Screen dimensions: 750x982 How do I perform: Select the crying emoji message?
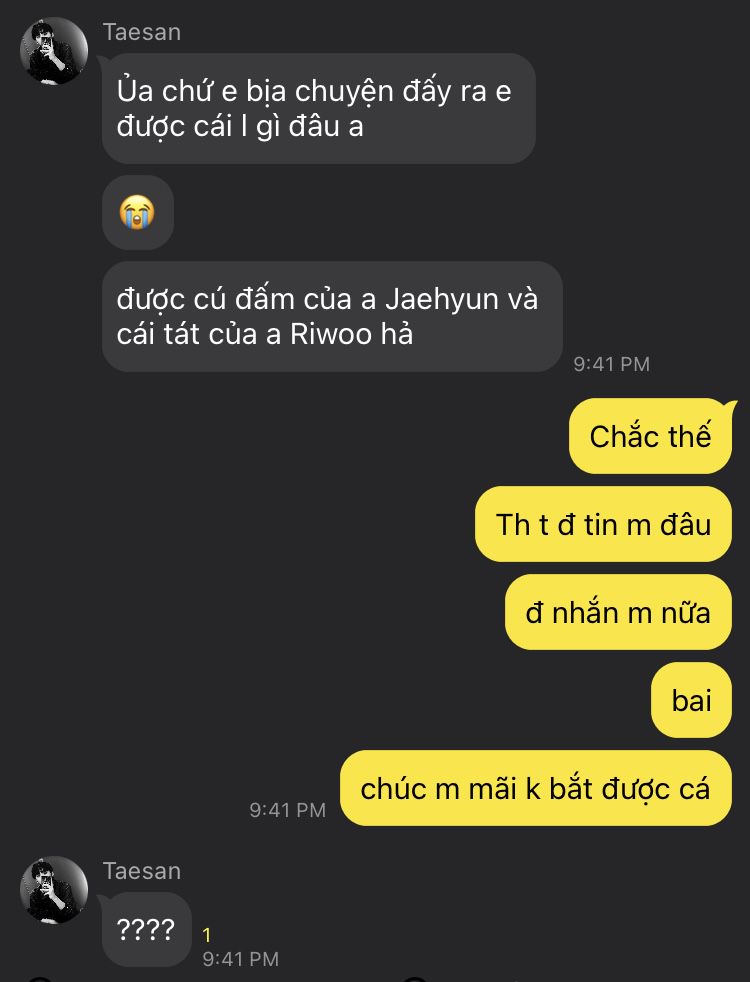pos(138,212)
